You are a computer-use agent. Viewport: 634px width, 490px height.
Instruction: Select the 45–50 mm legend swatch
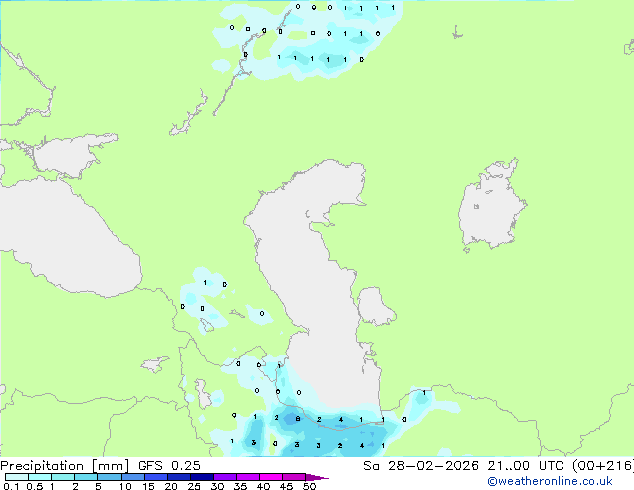pyautogui.click(x=294, y=477)
